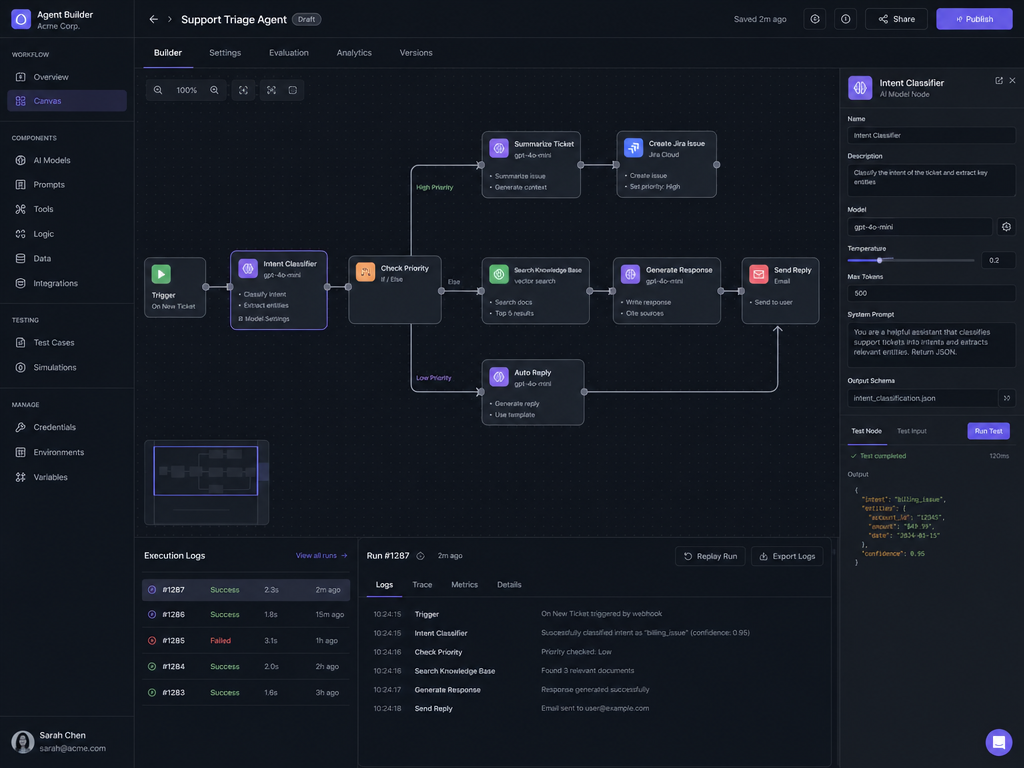Switch to the Test Input tab
The image size is (1024, 768).
[911, 431]
